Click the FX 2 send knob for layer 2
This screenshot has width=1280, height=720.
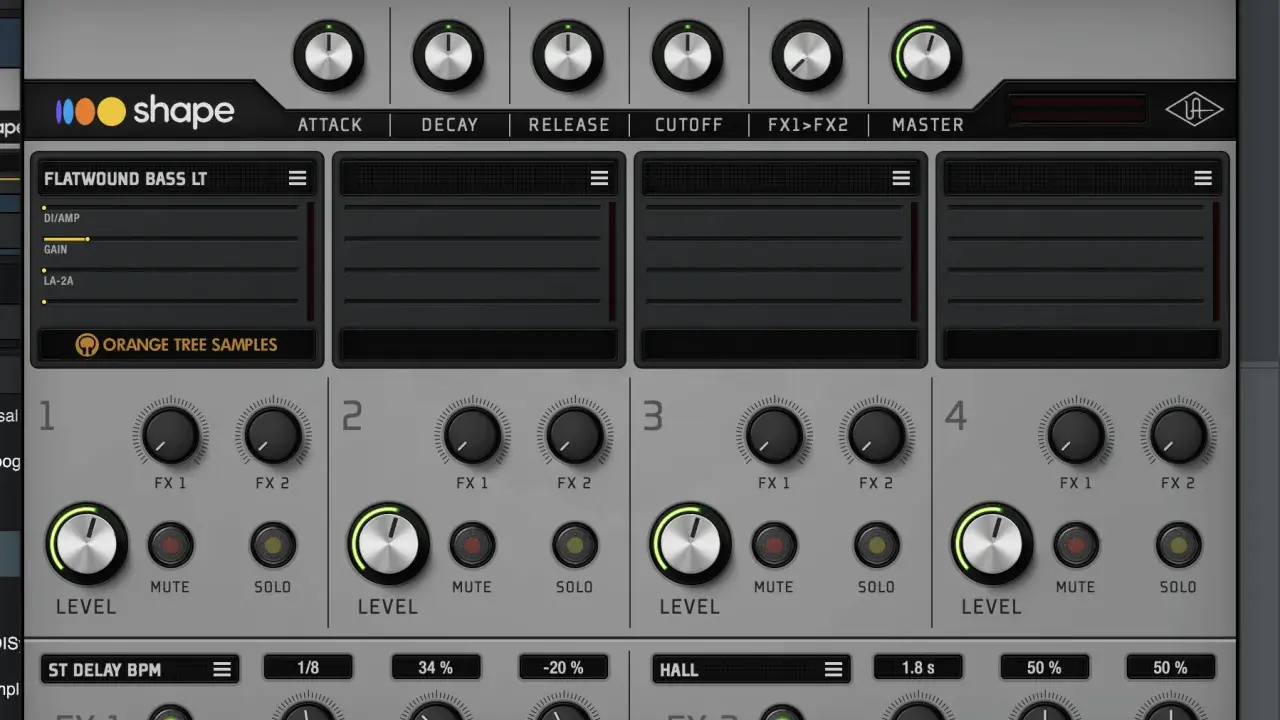[x=575, y=435]
